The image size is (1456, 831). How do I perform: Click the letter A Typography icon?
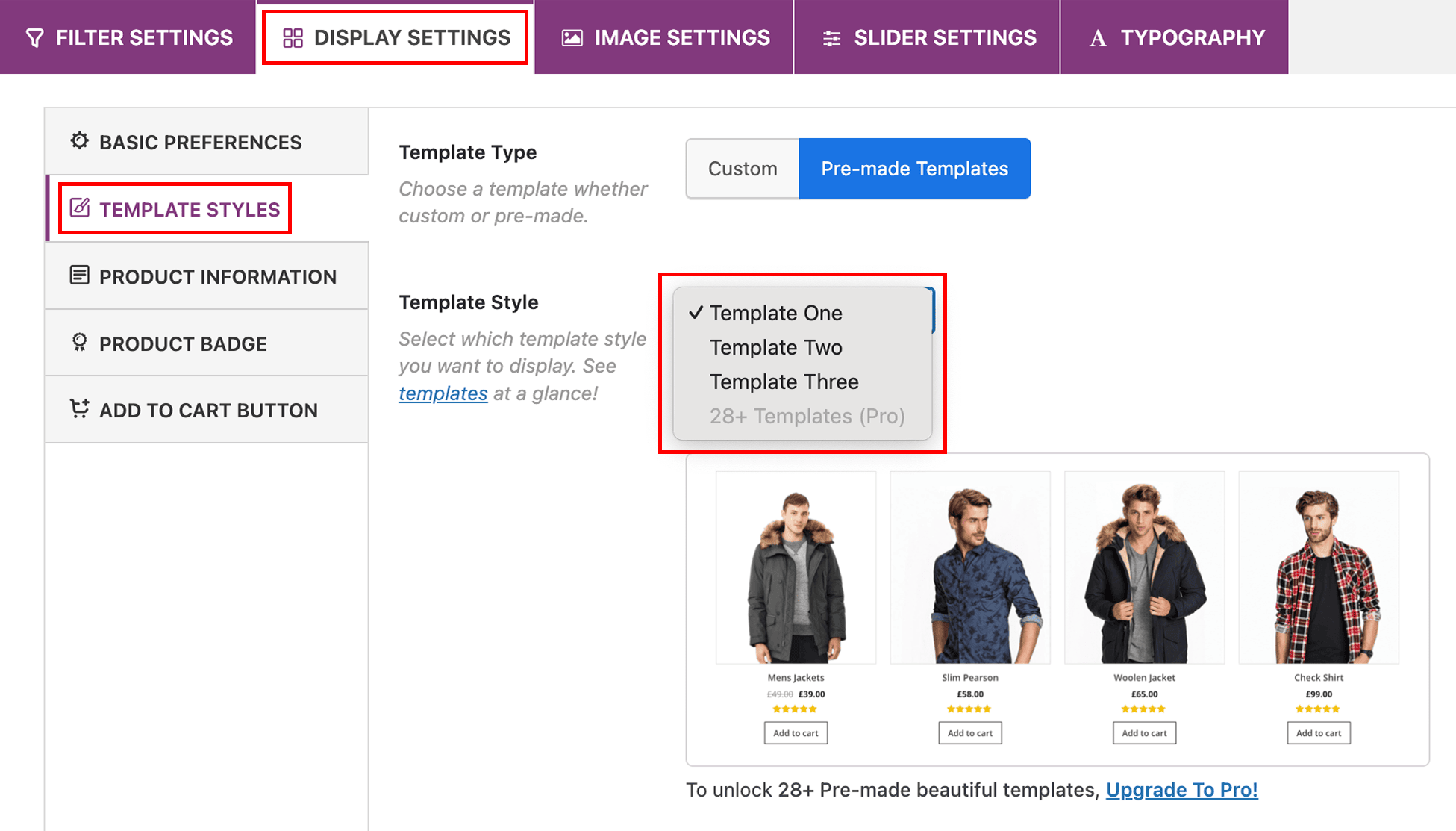[1097, 38]
